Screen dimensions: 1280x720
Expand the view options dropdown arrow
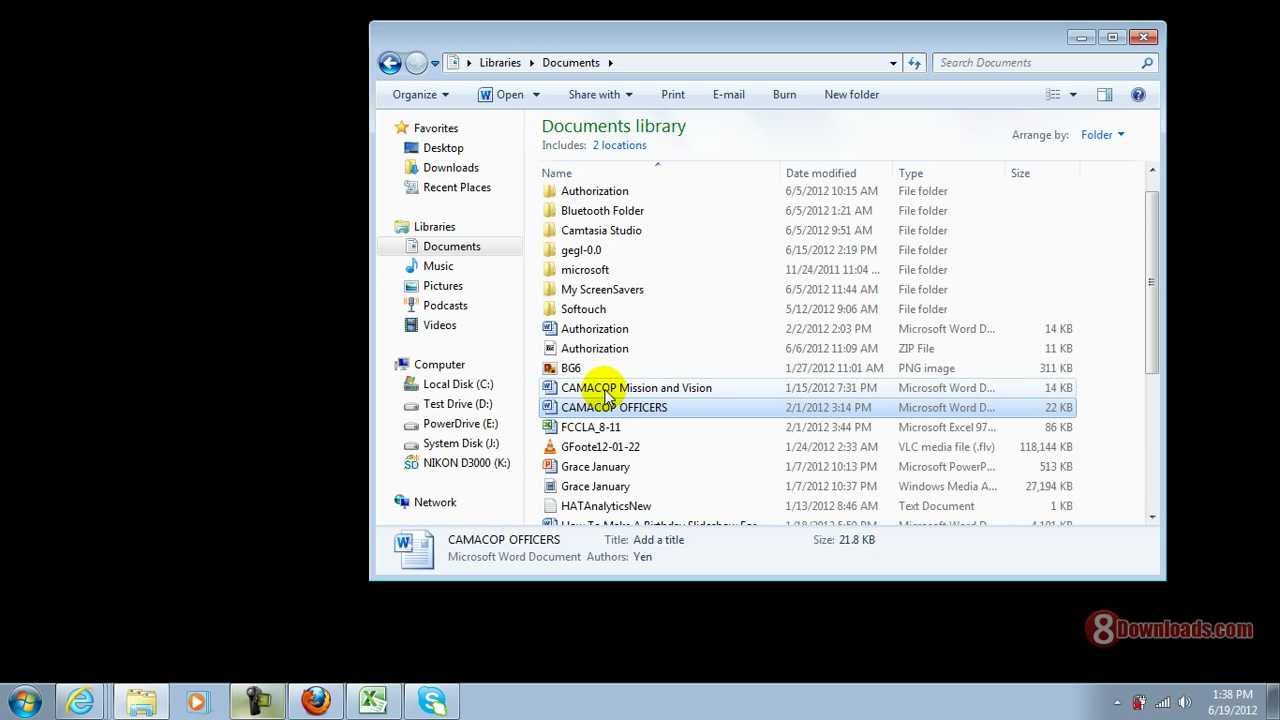click(1073, 95)
